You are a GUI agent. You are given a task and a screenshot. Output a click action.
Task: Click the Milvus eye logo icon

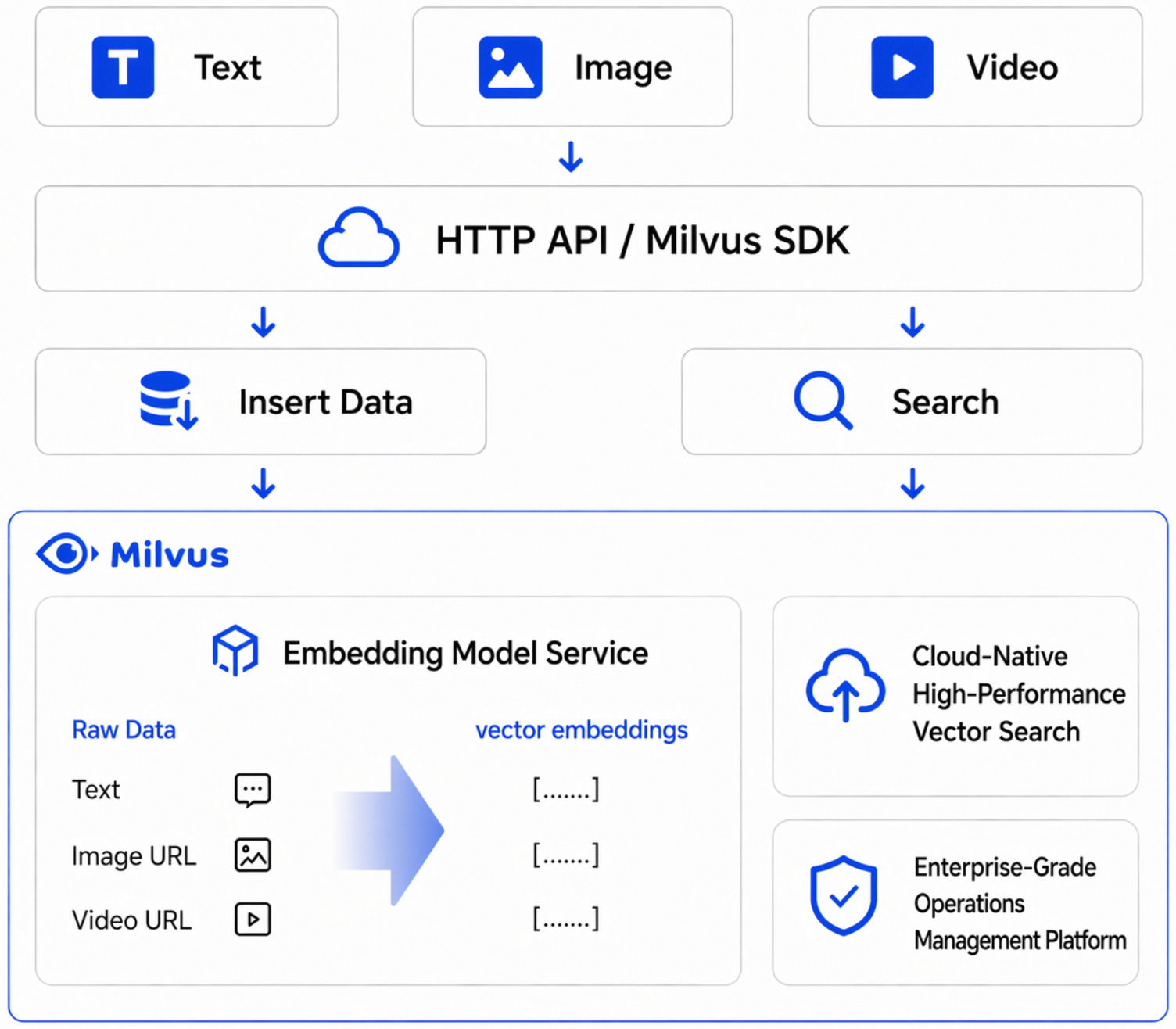[67, 554]
